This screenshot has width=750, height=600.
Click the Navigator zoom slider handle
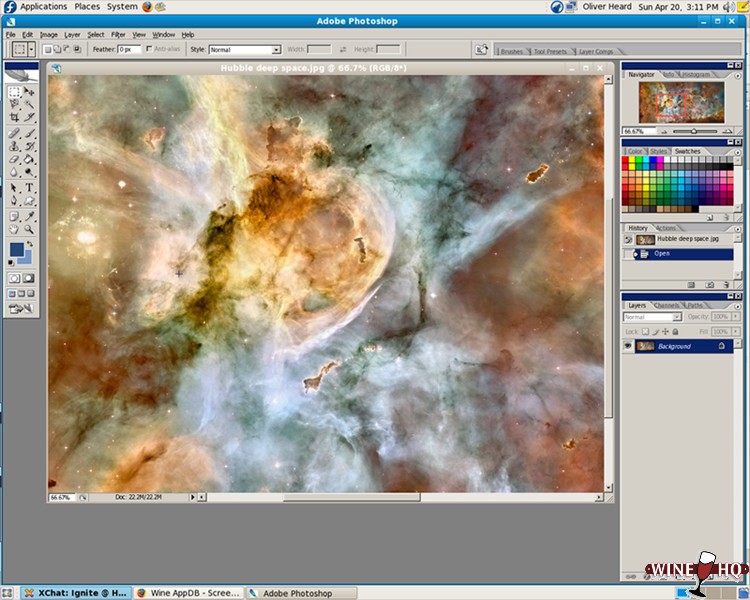click(694, 131)
